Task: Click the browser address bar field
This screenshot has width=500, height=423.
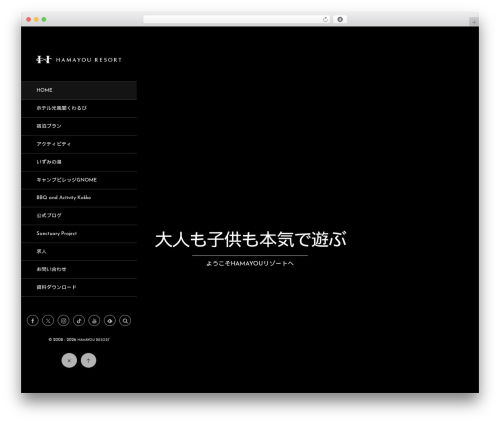Action: coord(237,19)
